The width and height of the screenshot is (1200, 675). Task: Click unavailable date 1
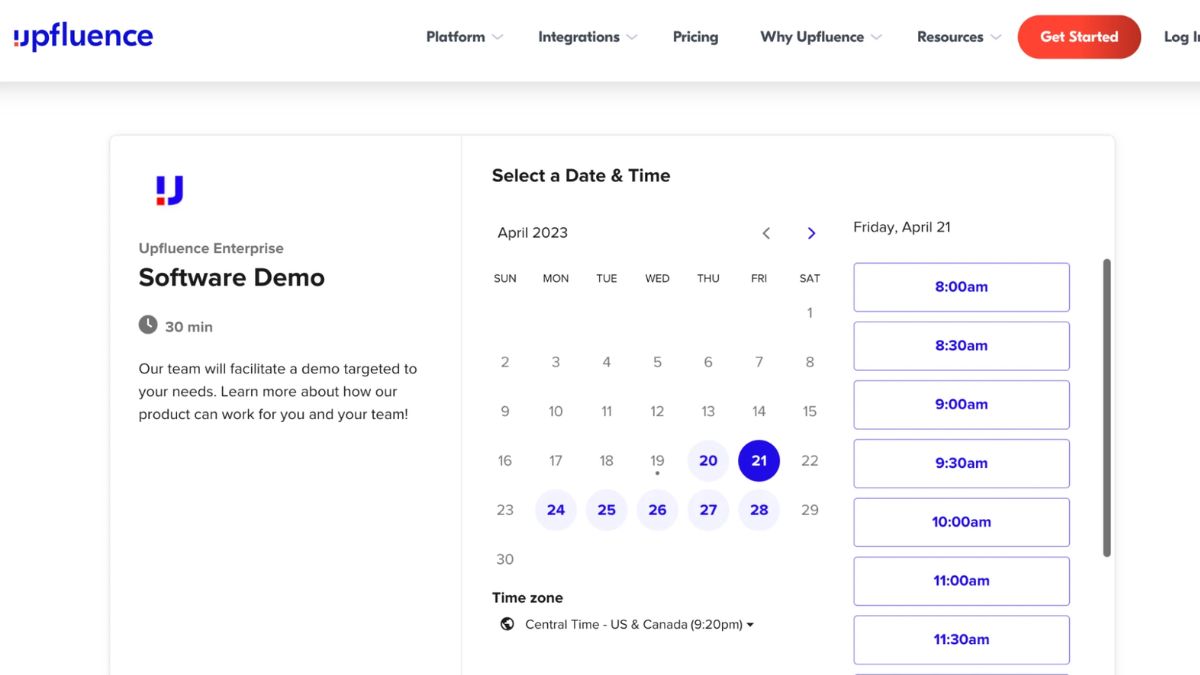(810, 313)
